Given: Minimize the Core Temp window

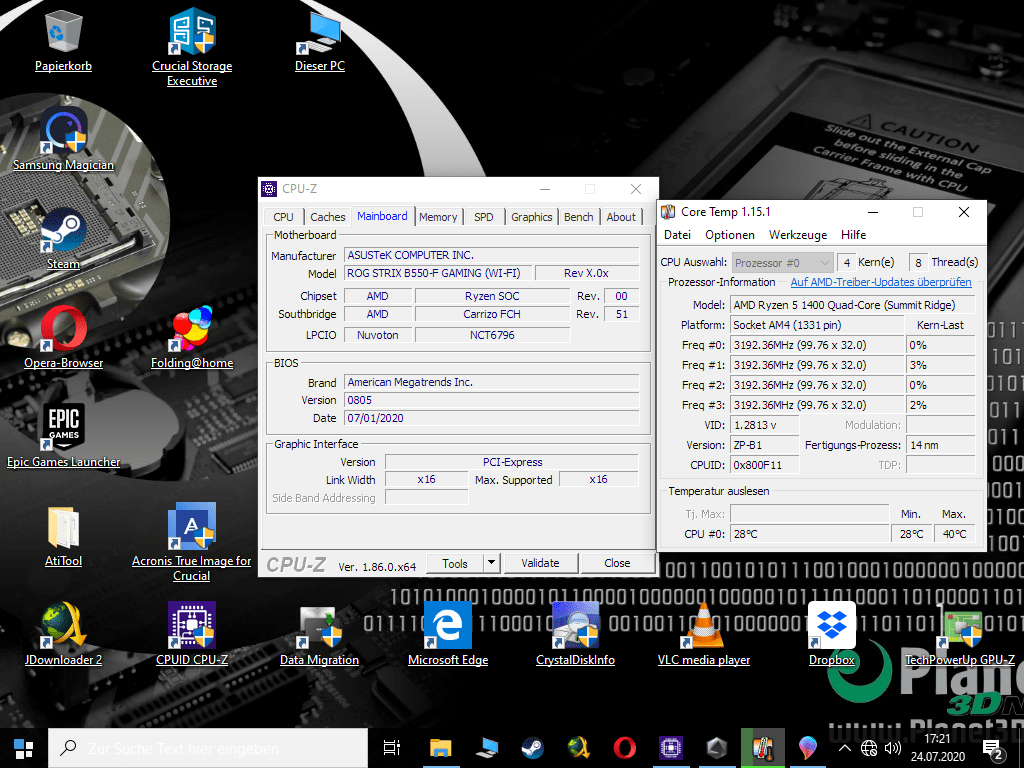Looking at the screenshot, I should point(872,212).
